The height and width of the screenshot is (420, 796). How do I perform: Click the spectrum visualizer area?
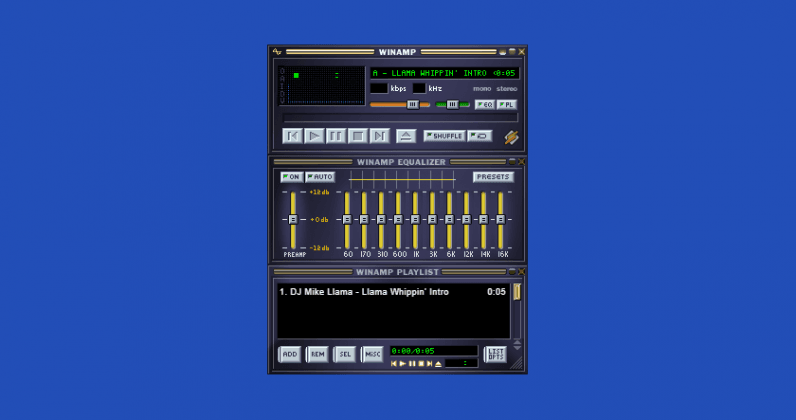pyautogui.click(x=325, y=94)
